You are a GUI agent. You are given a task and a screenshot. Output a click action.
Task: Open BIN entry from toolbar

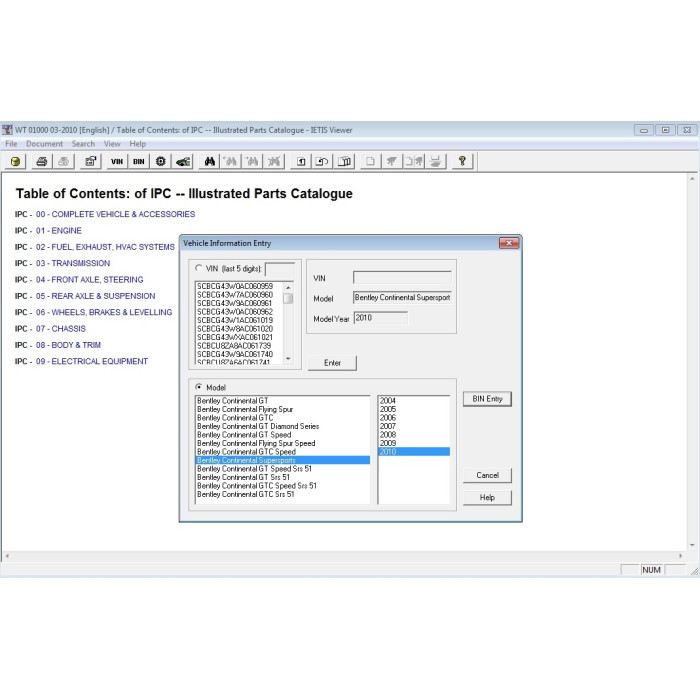pyautogui.click(x=139, y=162)
